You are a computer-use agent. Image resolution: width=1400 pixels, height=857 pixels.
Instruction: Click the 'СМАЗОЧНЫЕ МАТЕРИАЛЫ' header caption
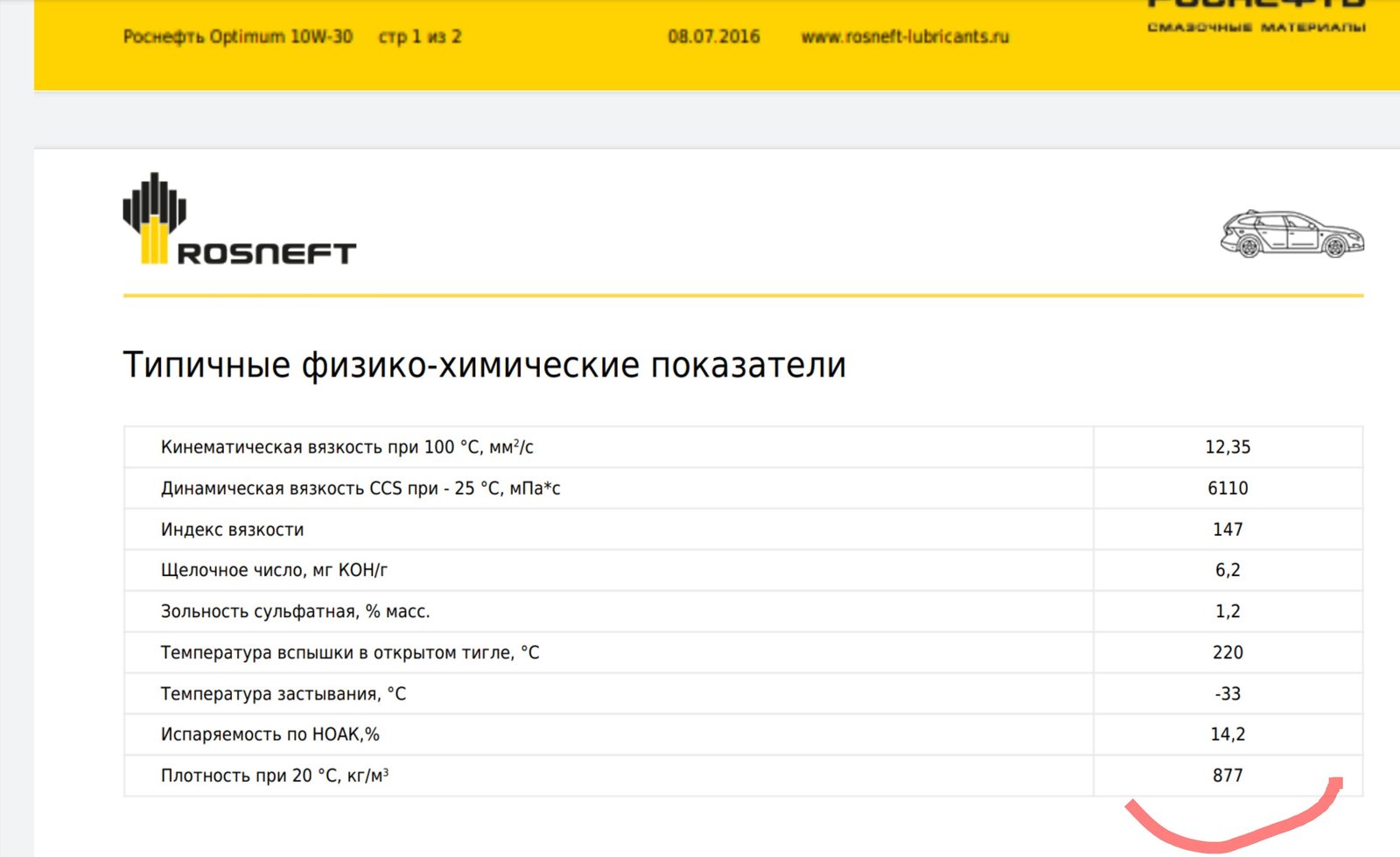tap(1256, 27)
